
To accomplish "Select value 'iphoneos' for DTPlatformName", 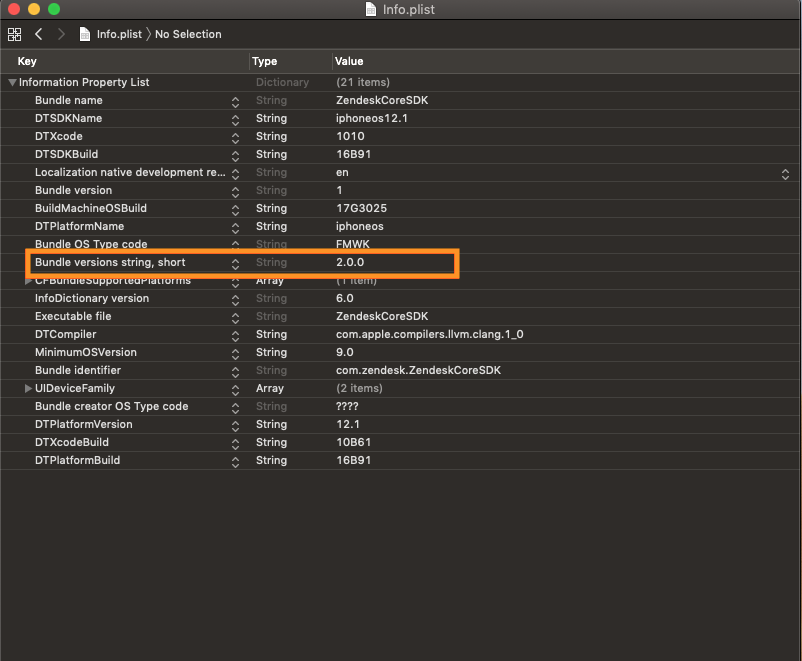I will (360, 226).
